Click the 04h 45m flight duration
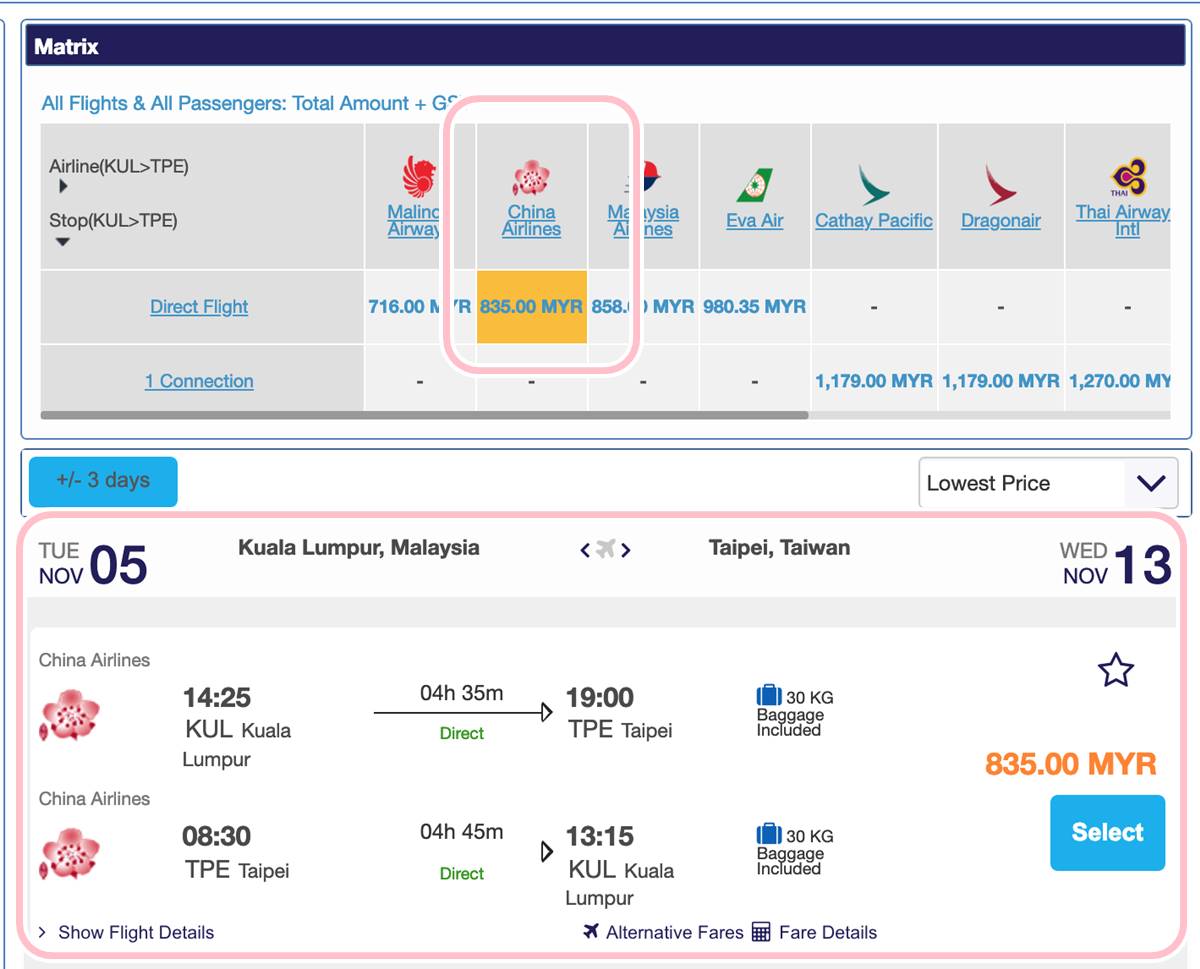Viewport: 1200px width, 969px height. 462,832
